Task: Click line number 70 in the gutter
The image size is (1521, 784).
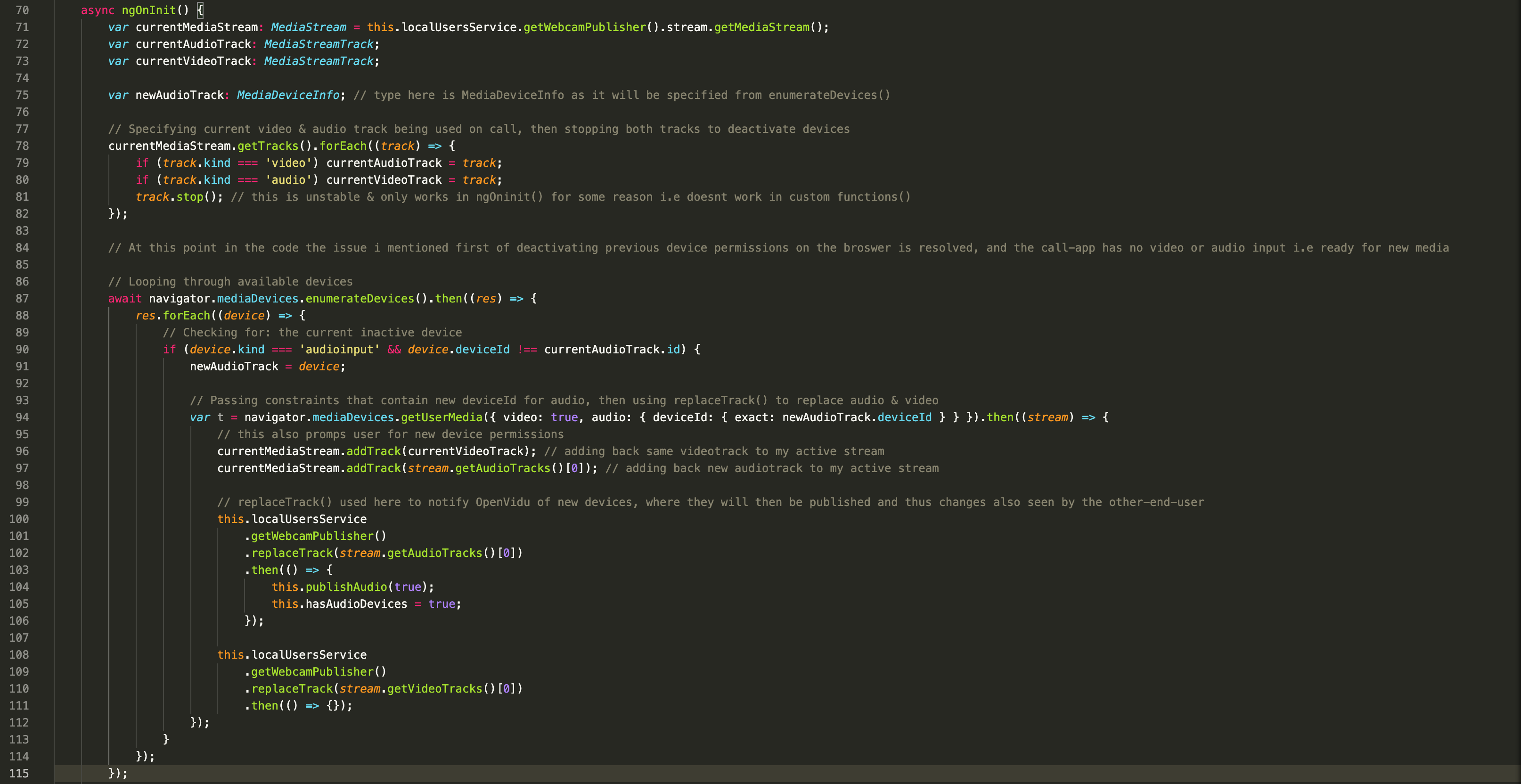Action: [x=22, y=10]
